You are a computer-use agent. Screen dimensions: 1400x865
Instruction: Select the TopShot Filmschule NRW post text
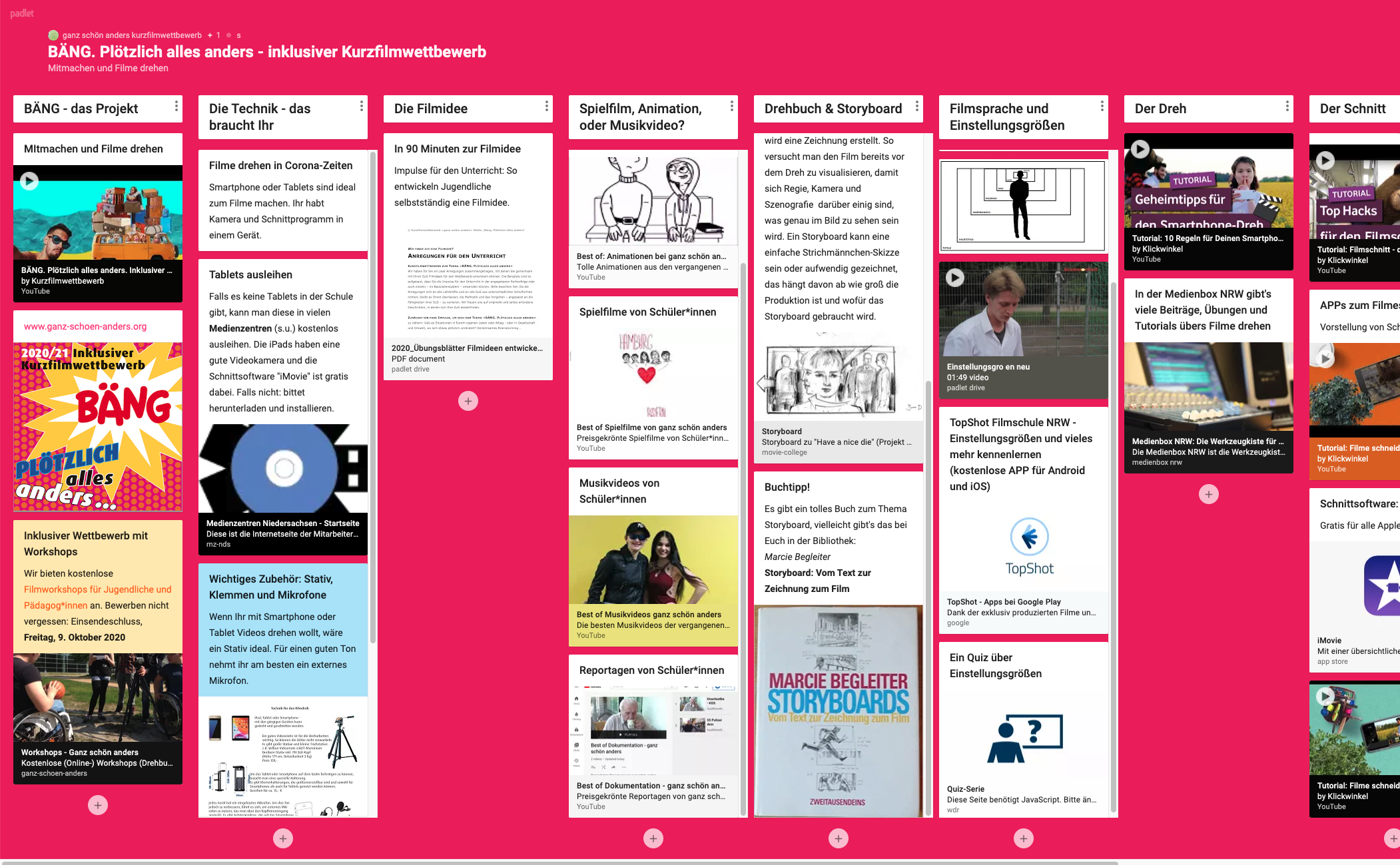[1021, 454]
